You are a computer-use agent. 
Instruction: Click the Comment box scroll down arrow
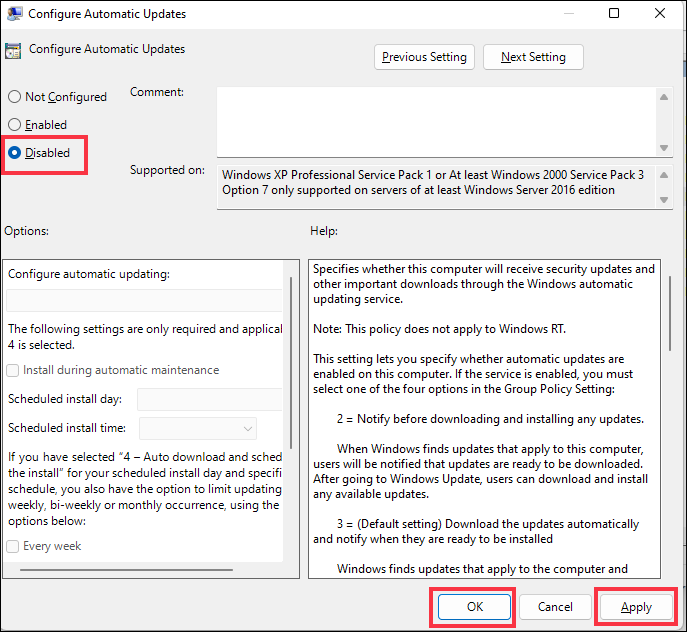664,148
